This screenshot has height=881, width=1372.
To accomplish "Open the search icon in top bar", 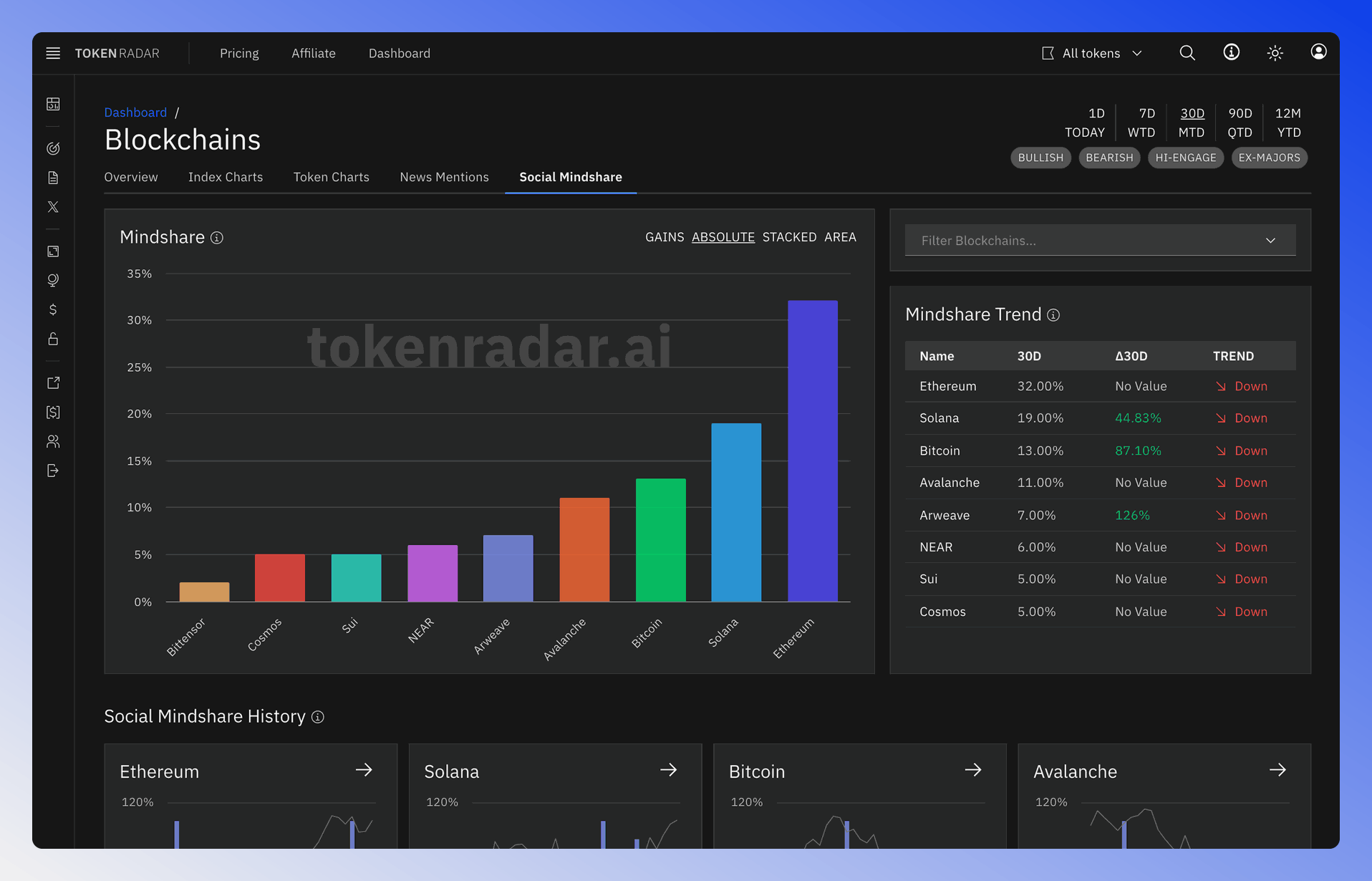I will click(1187, 53).
